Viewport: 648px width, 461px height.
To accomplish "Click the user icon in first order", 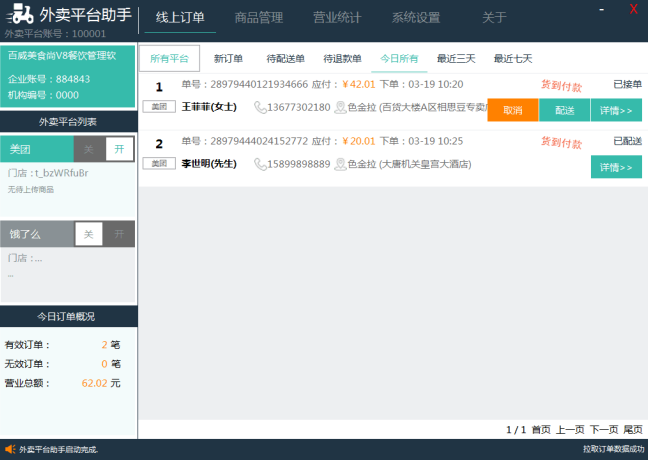I will coord(340,107).
